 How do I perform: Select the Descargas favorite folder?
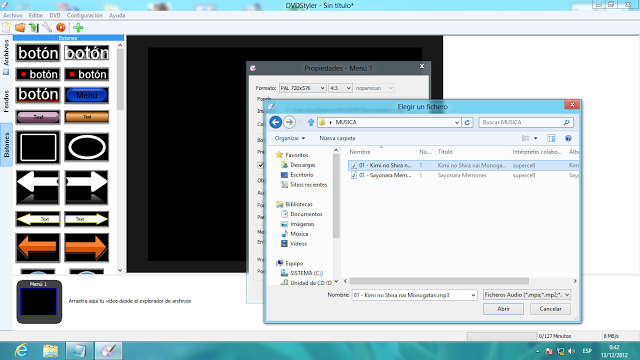click(302, 165)
